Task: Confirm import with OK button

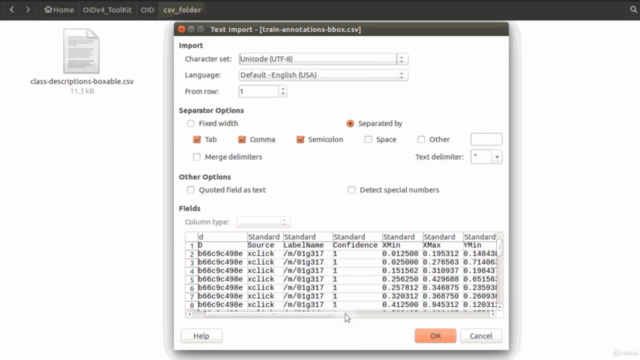Action: pos(436,336)
